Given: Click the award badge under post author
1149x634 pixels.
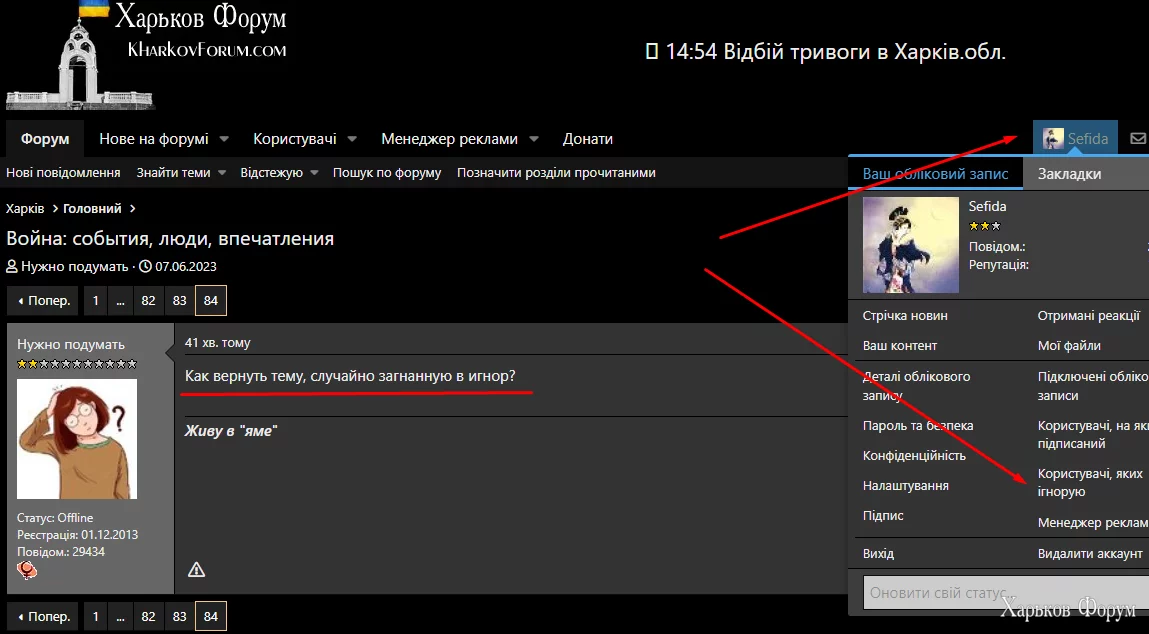Looking at the screenshot, I should pos(27,570).
